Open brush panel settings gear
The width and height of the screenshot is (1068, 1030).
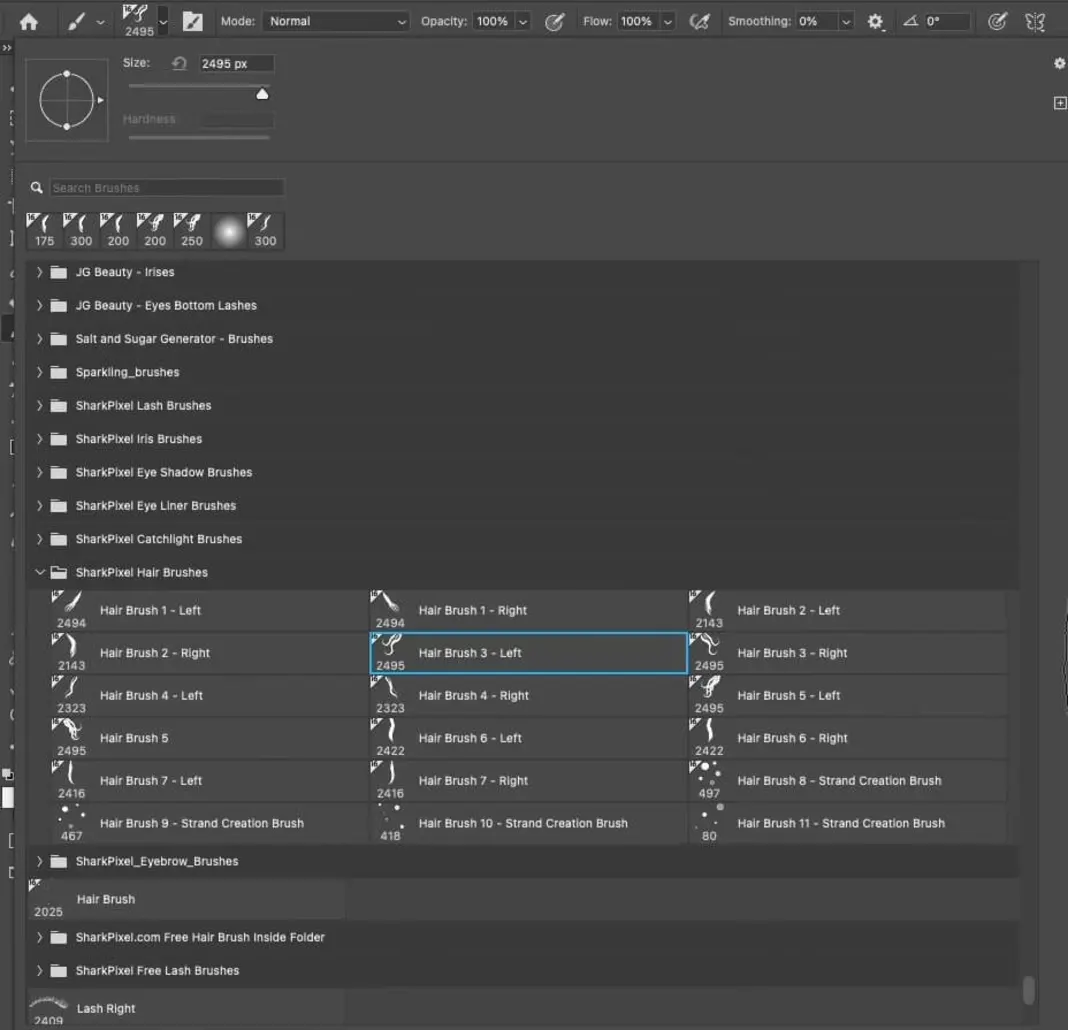1059,63
